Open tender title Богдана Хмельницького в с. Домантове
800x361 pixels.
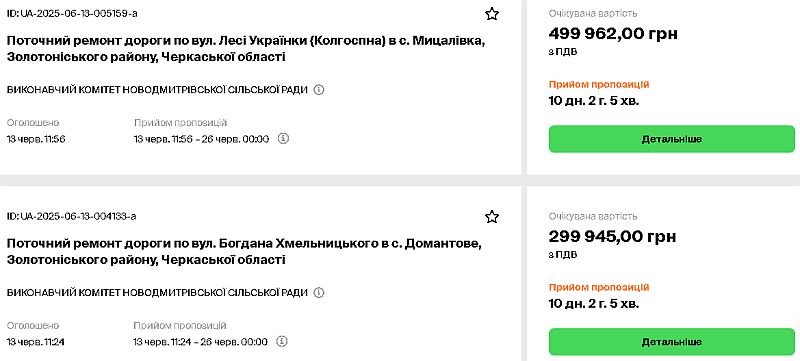pos(244,252)
